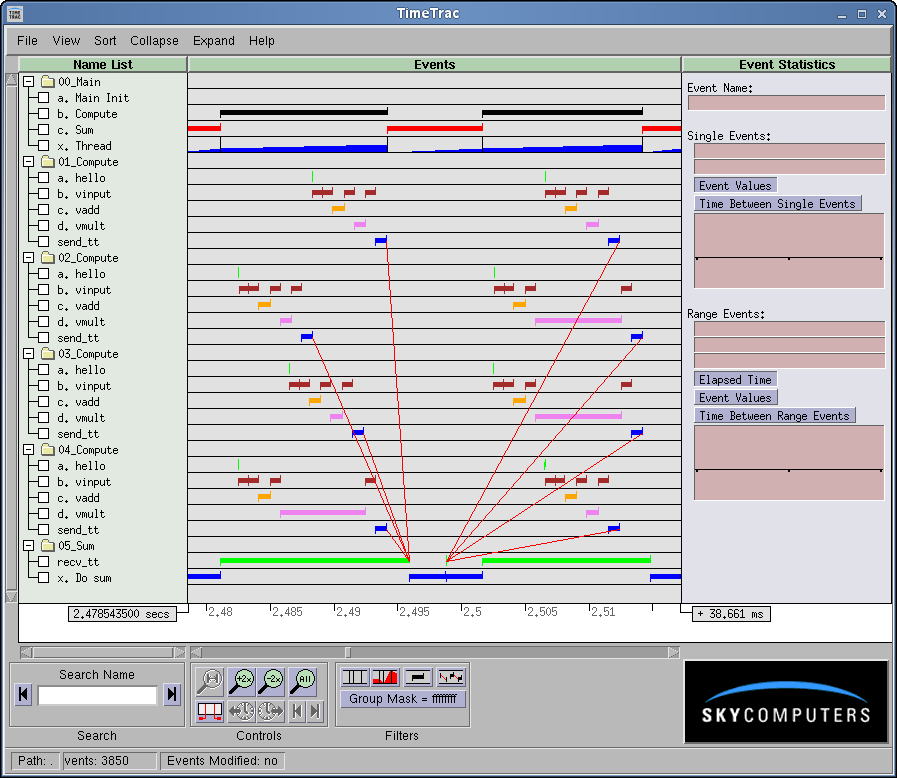Click the name list horizontal scrollbar
Viewport: 897px width, 778px height.
pyautogui.click(x=103, y=652)
